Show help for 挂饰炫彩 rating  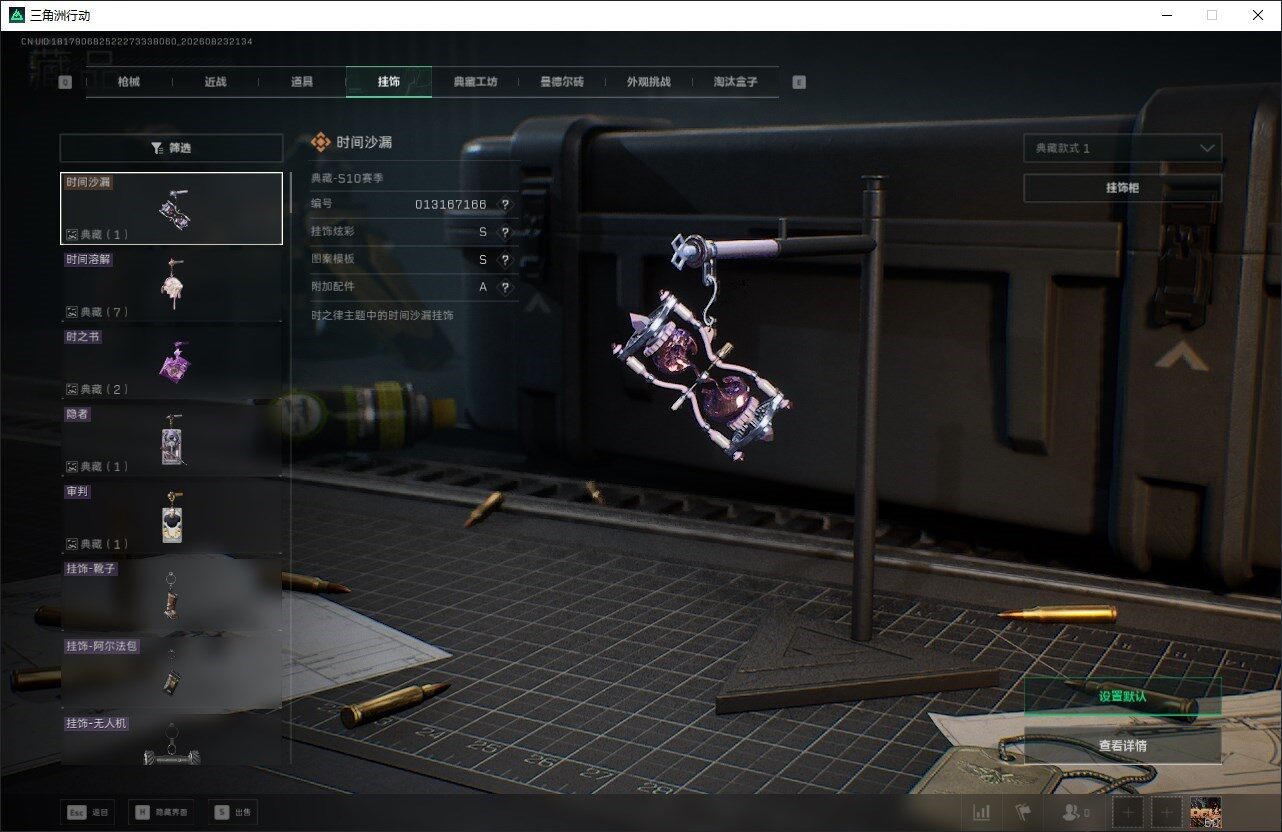click(x=505, y=232)
